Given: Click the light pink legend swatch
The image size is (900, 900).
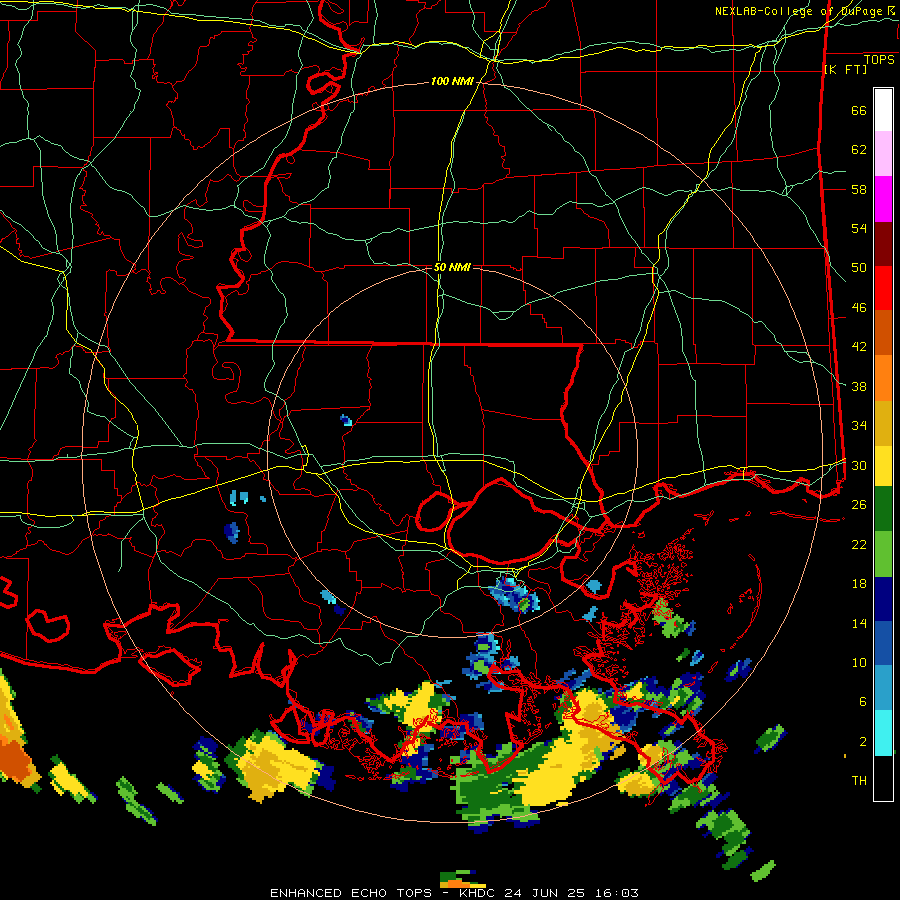Looking at the screenshot, I should 883,154.
